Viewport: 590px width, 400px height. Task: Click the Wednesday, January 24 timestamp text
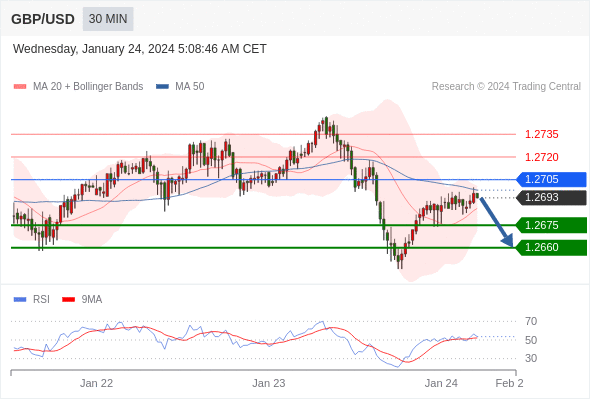coord(140,49)
